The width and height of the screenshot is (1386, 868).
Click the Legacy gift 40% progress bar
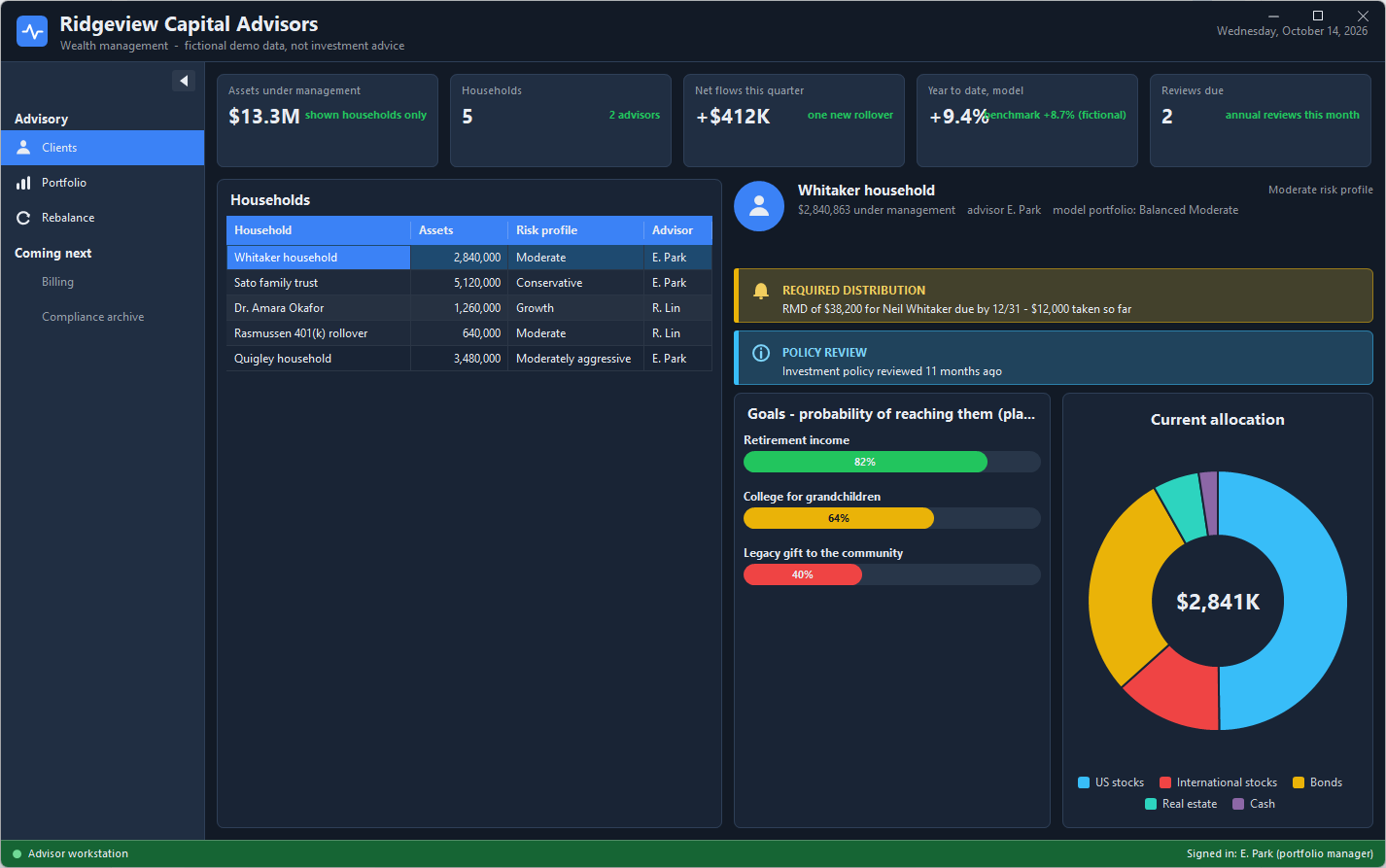click(892, 574)
